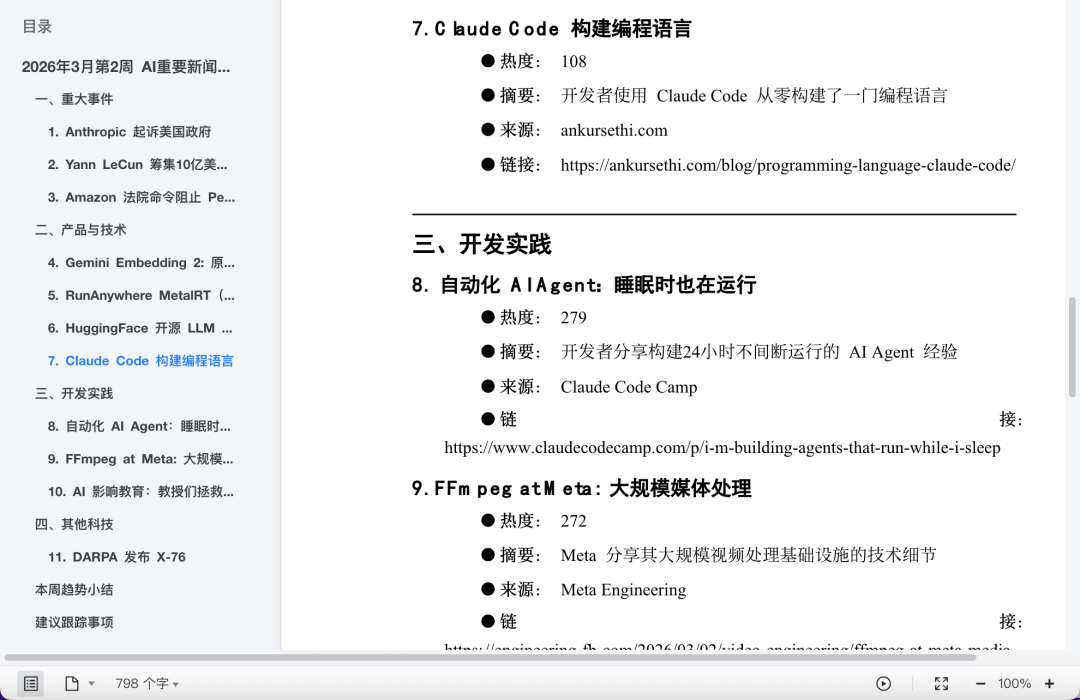Go to 9. FFmpeg at Meta outline entry
Screen dimensions: 1080x700
pyautogui.click(x=141, y=459)
